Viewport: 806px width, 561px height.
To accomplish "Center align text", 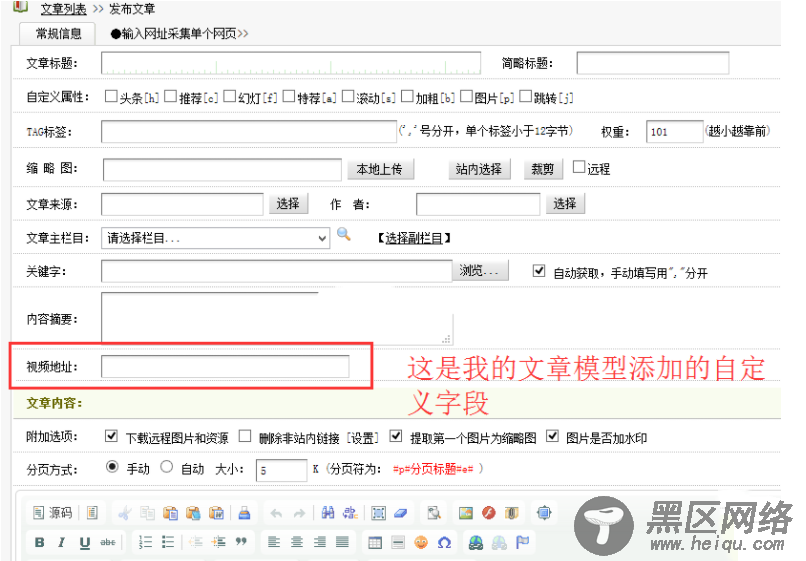I will pyautogui.click(x=297, y=542).
